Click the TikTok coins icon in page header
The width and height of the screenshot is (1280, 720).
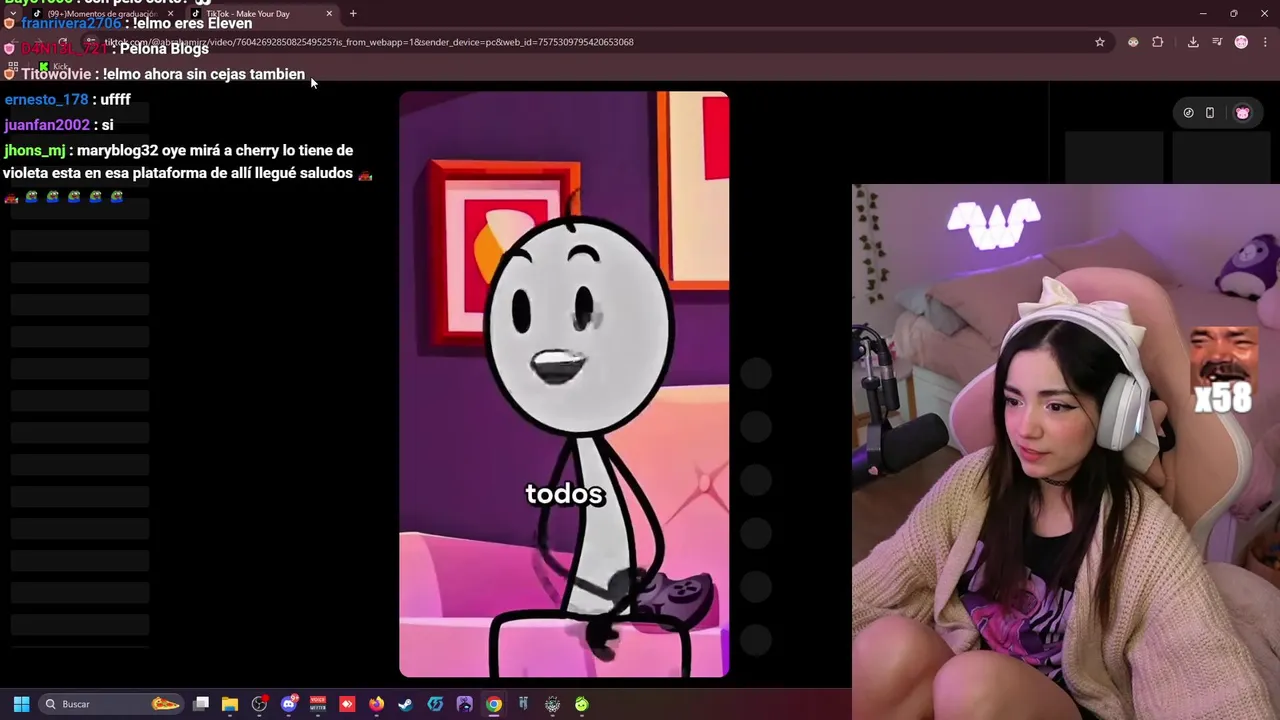coord(1188,113)
